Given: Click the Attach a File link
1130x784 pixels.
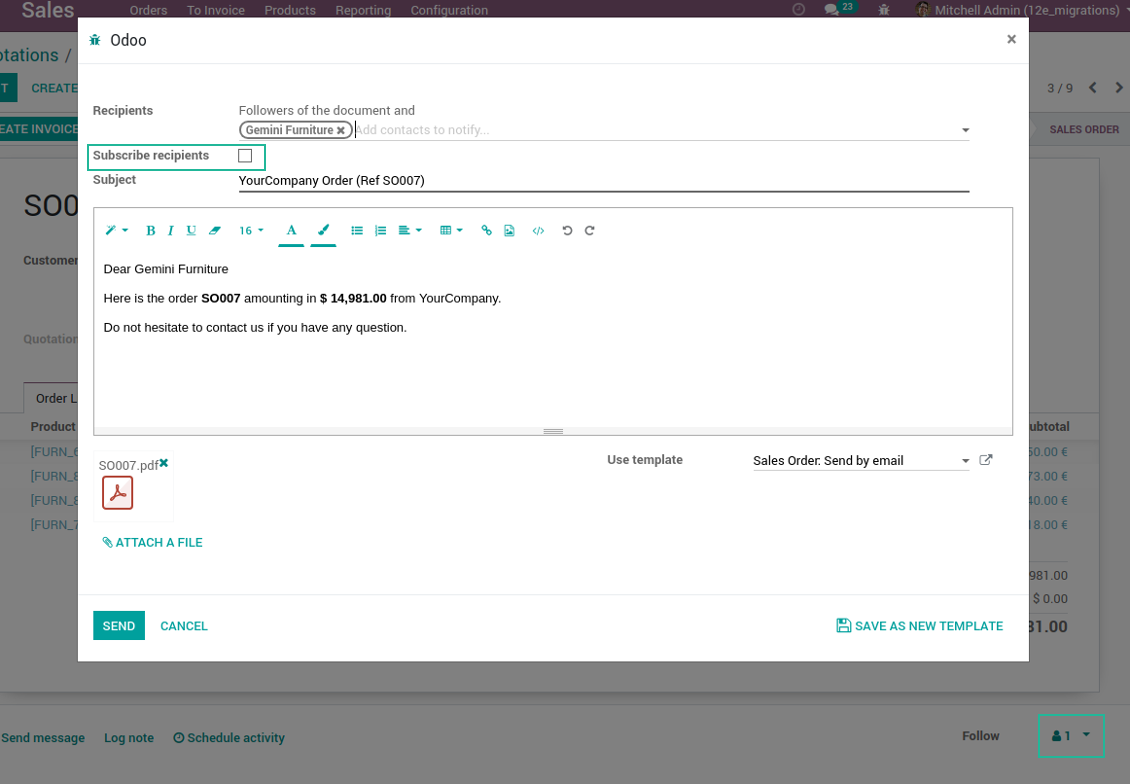Looking at the screenshot, I should 152,543.
